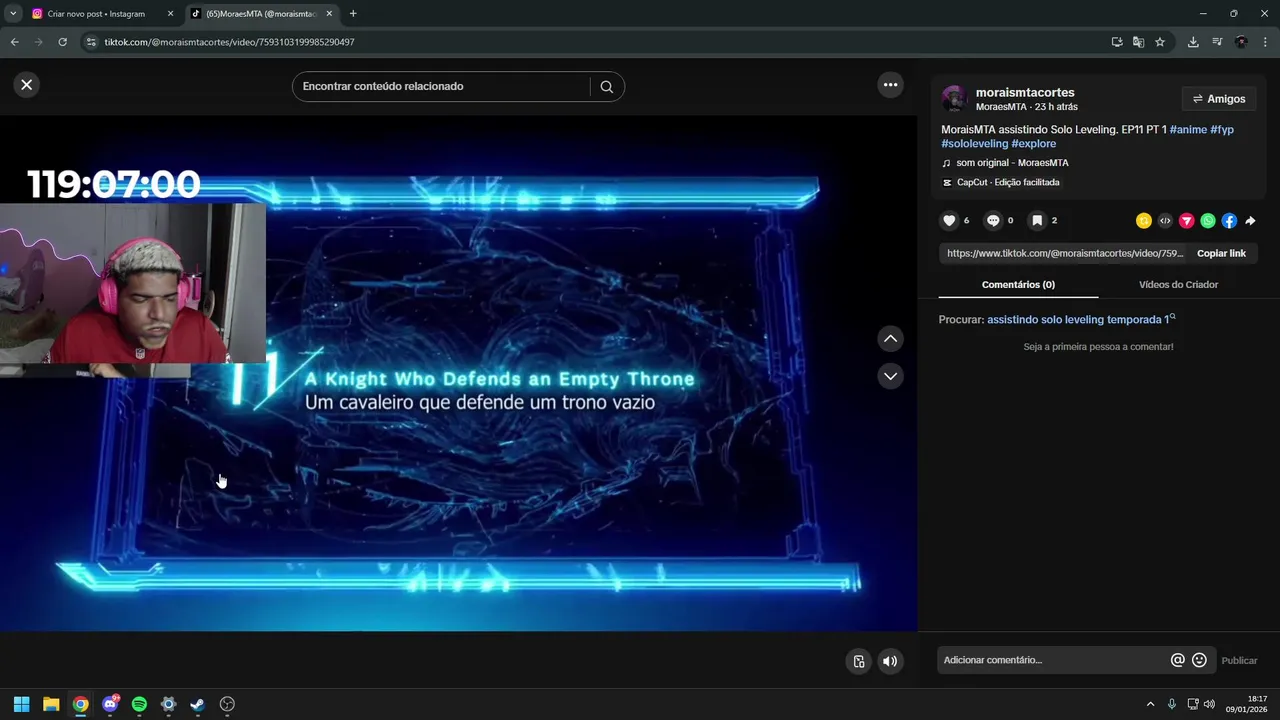
Task: Repost the video with yellow icon
Action: pyautogui.click(x=1144, y=221)
